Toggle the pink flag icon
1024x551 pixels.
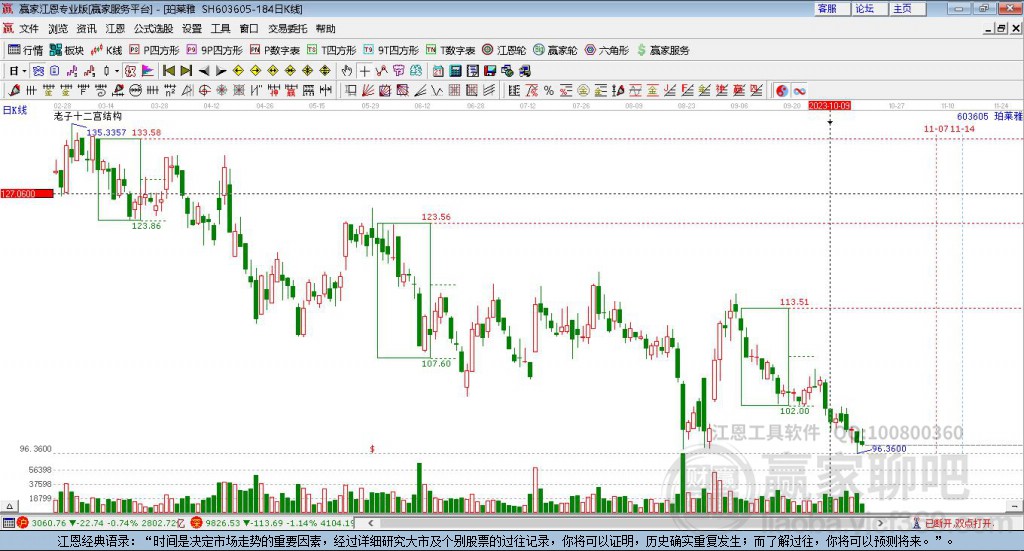[148, 71]
